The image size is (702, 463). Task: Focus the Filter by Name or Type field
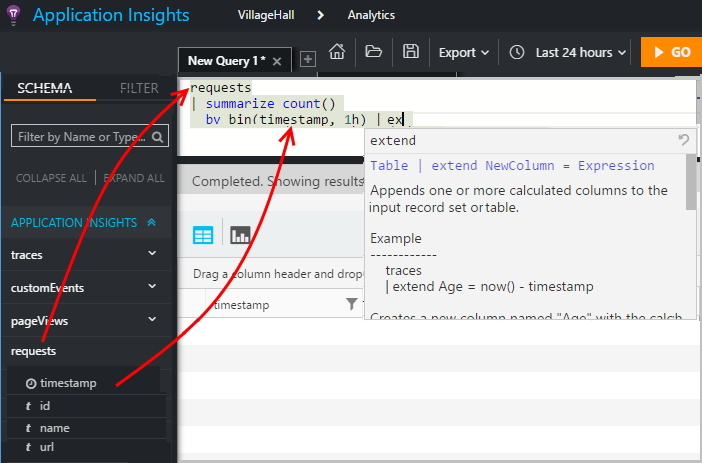(90, 136)
